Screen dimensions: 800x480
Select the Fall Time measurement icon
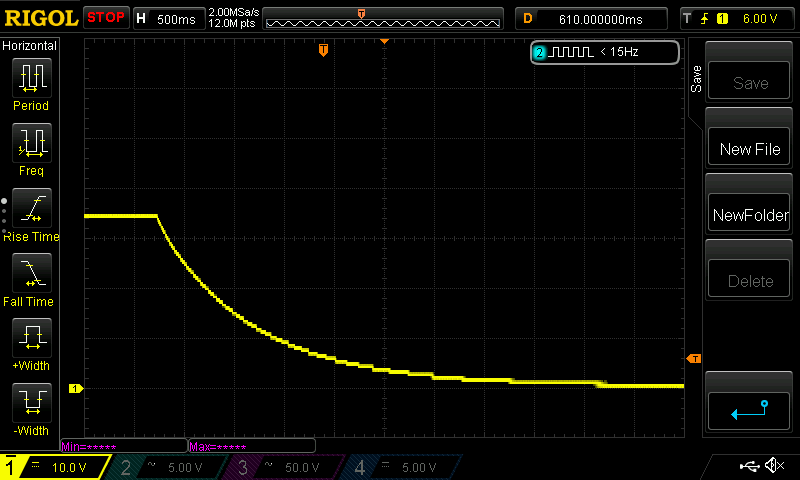pos(32,272)
